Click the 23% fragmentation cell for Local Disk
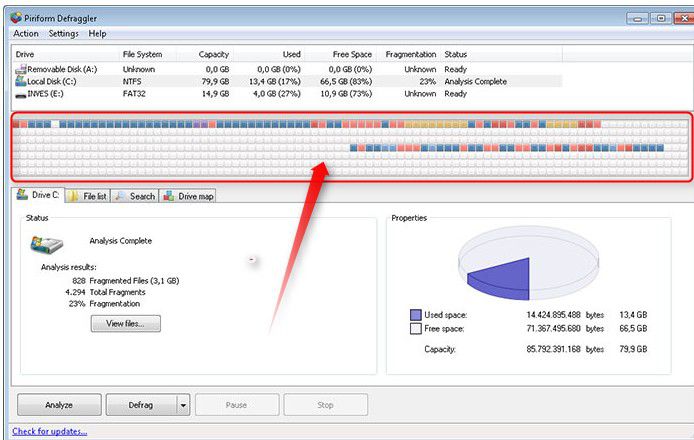Image resolution: width=694 pixels, height=440 pixels. pos(428,81)
